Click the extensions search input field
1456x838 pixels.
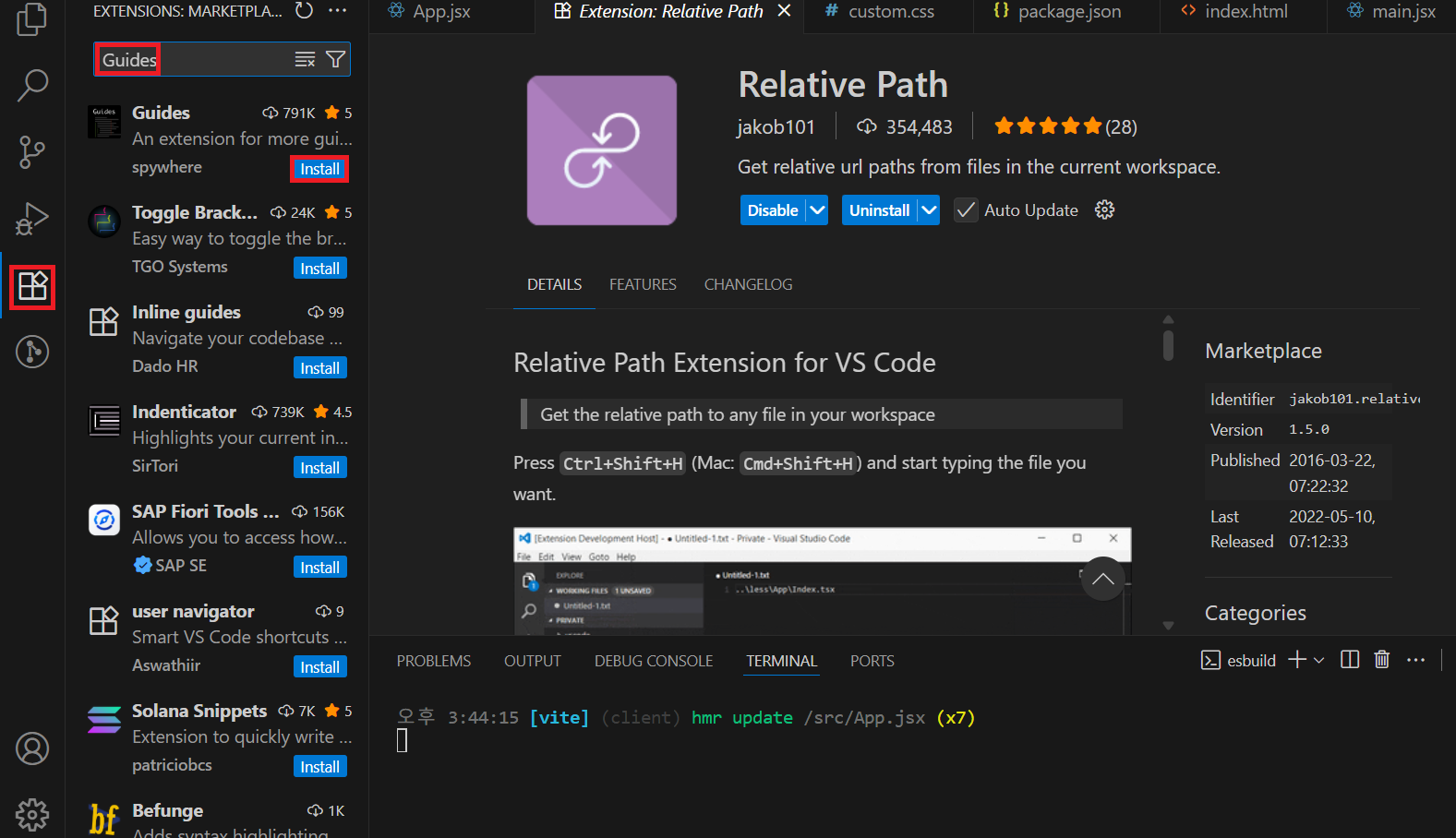(x=194, y=60)
